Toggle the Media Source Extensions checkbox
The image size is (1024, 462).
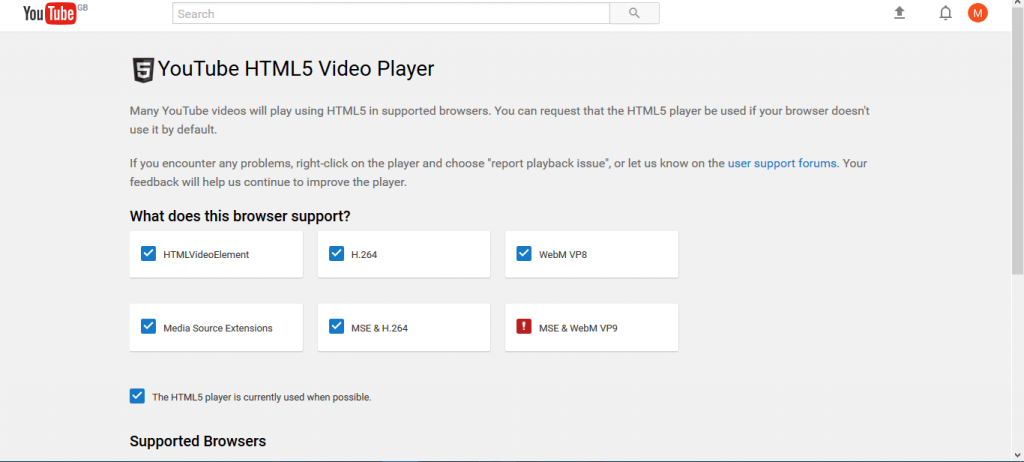148,326
